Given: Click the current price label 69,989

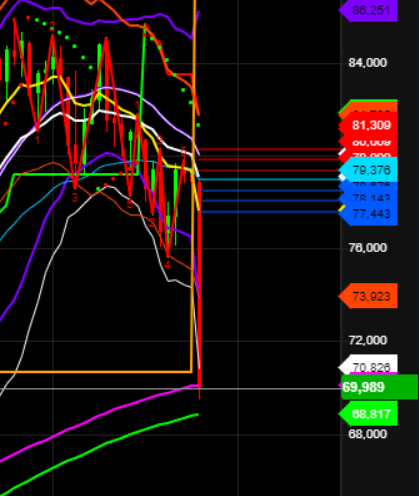Looking at the screenshot, I should click(379, 387).
